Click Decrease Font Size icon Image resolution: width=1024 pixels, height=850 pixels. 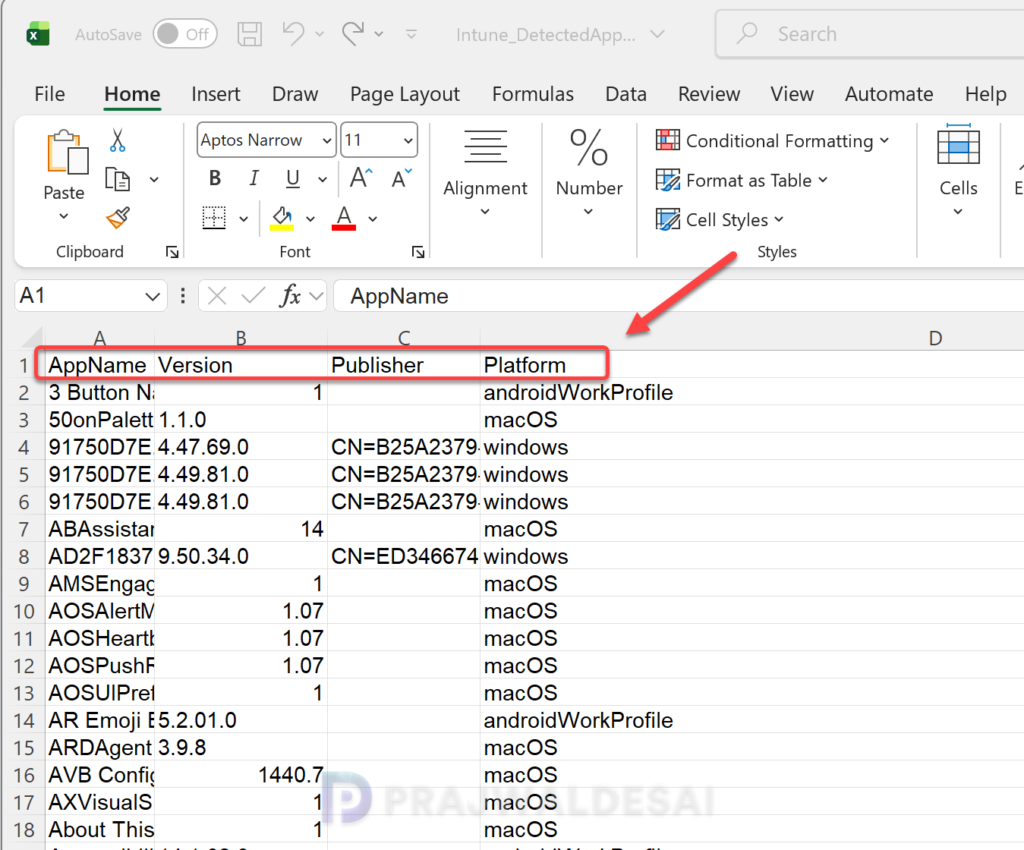401,178
